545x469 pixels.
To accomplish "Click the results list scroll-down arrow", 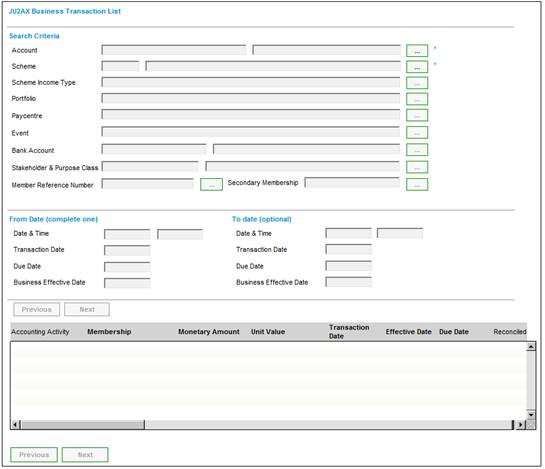I will click(531, 414).
